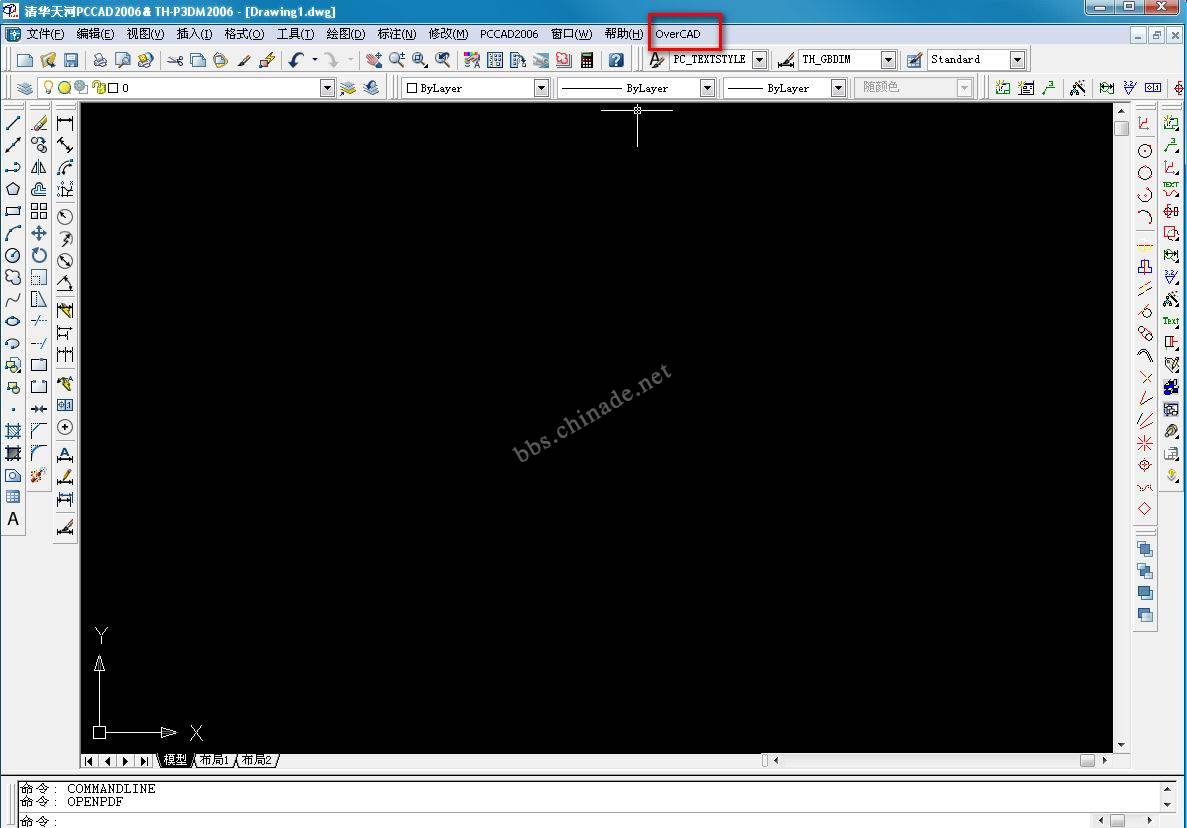Select the Spline curve tool
Viewport: 1187px width, 828px height.
pos(13,300)
